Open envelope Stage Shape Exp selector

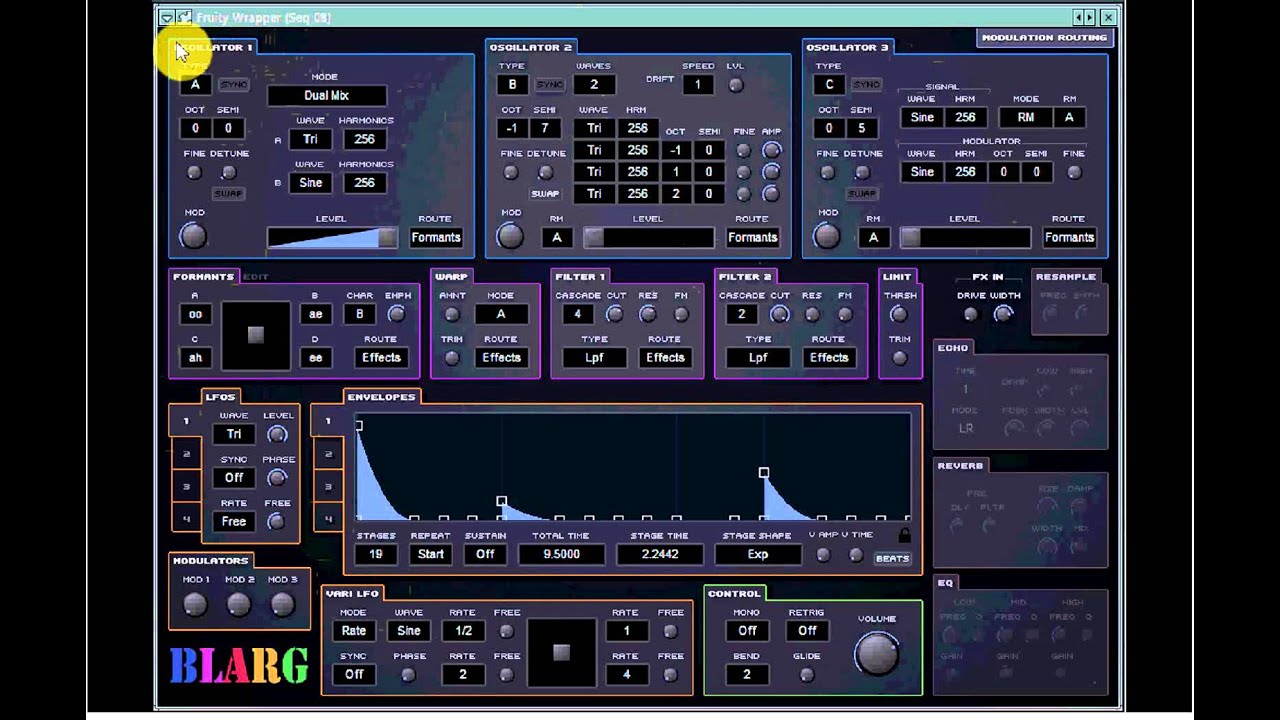click(x=758, y=554)
